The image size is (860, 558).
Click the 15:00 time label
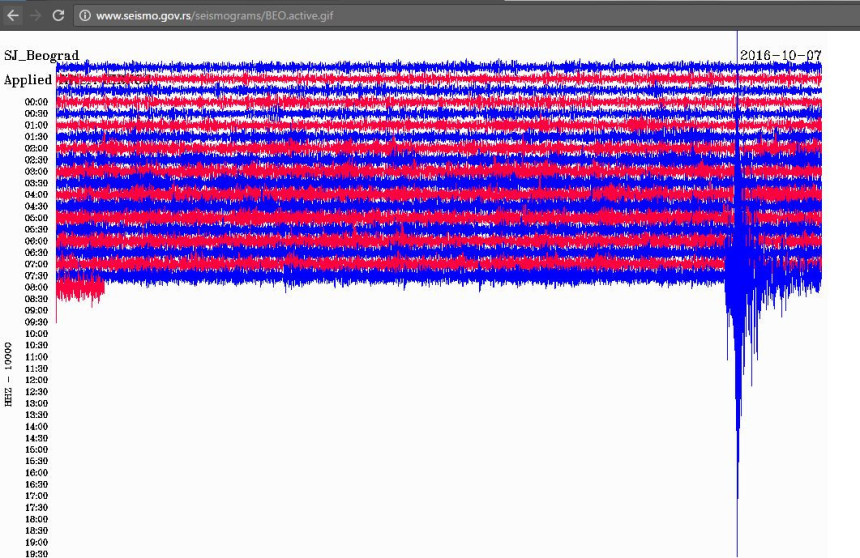pyautogui.click(x=36, y=449)
